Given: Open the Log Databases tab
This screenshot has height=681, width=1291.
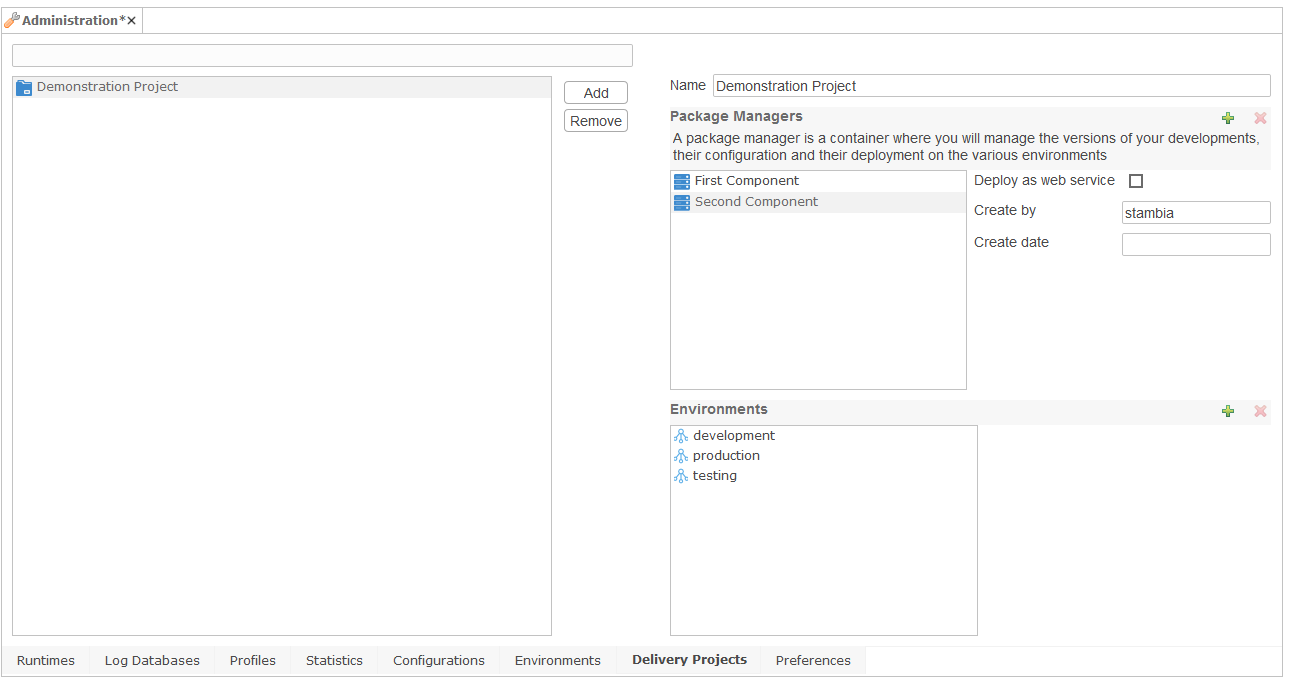Looking at the screenshot, I should [152, 660].
